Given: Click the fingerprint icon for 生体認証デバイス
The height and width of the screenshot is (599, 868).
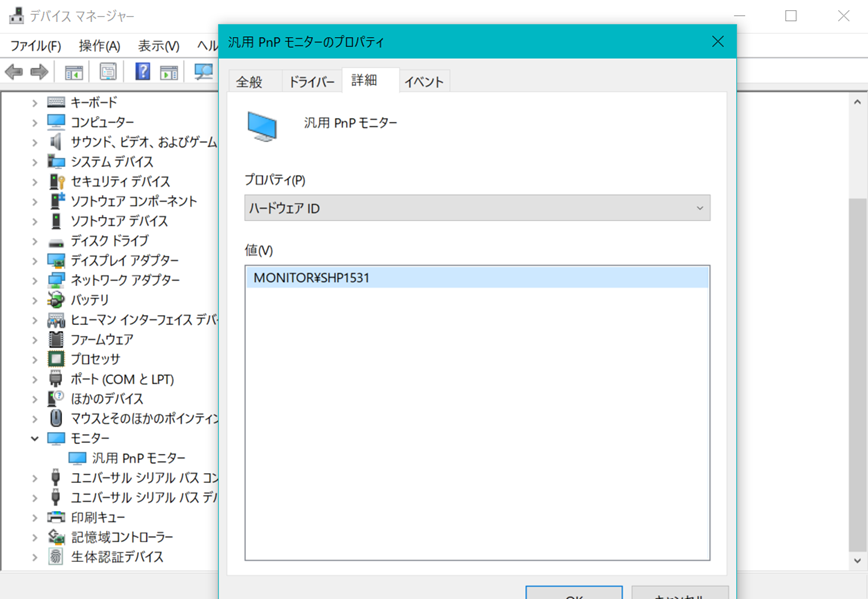Looking at the screenshot, I should pyautogui.click(x=56, y=557).
